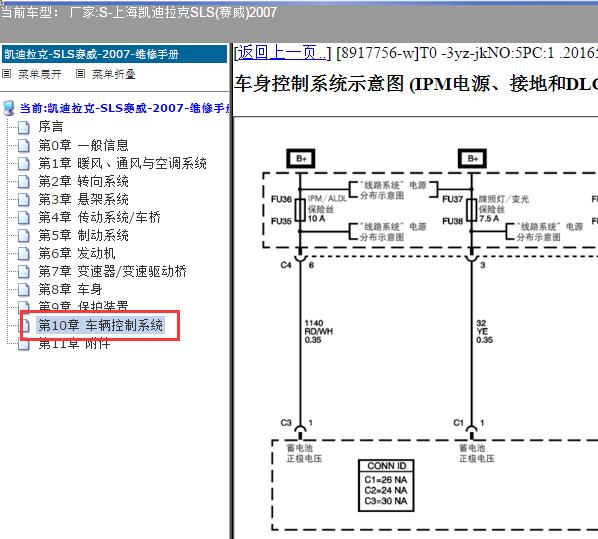Image resolution: width=598 pixels, height=539 pixels.
Task: Click the page icon beside 第3章
Action: (x=24, y=200)
